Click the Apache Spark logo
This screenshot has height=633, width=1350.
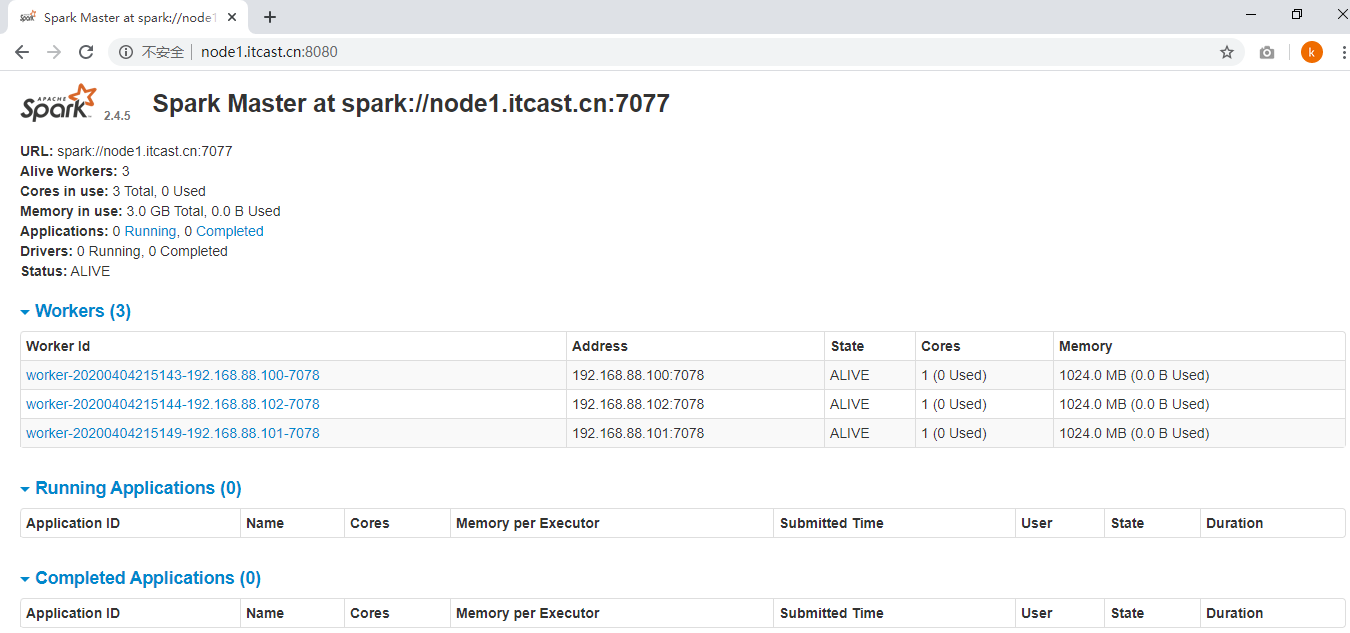(x=59, y=103)
